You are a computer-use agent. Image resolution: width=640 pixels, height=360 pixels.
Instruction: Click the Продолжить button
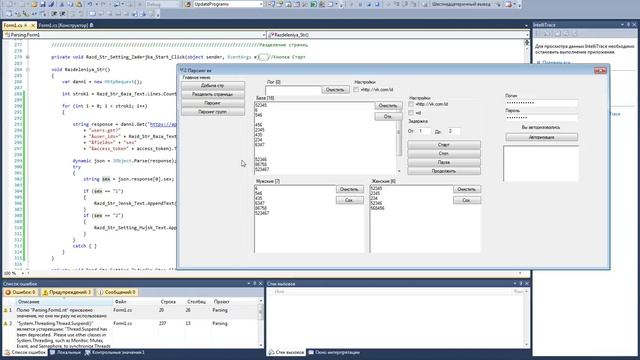coord(444,171)
